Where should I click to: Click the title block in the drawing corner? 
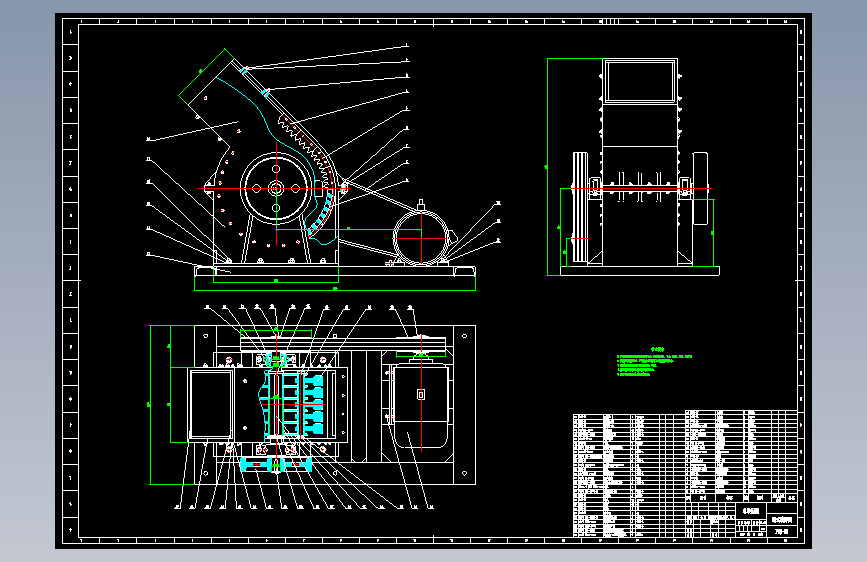point(741,519)
